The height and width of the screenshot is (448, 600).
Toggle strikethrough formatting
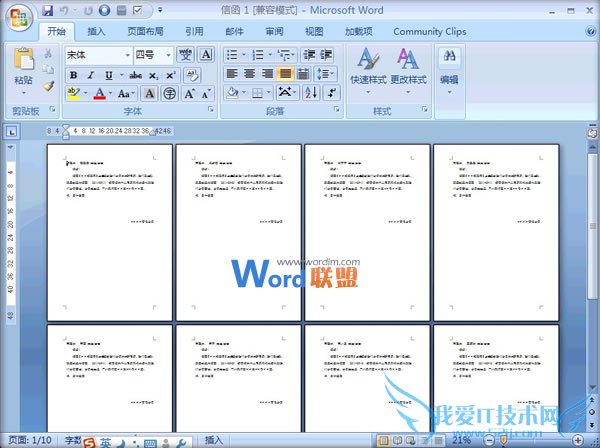point(135,75)
